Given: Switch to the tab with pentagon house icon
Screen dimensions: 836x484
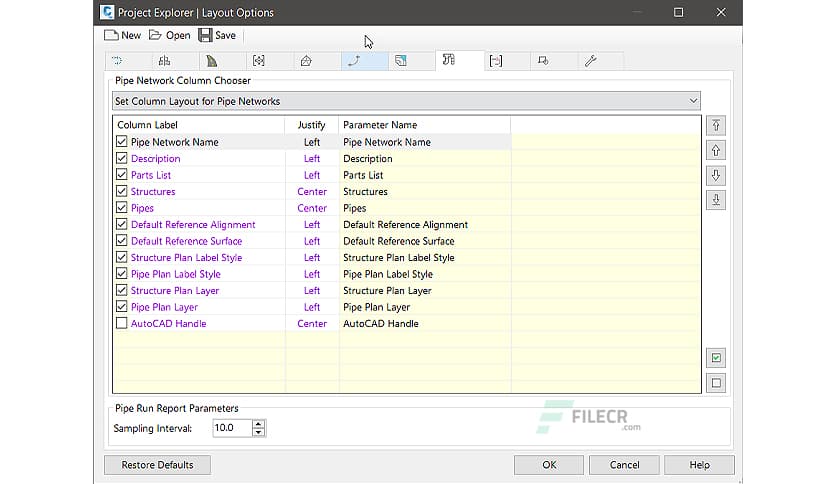Looking at the screenshot, I should point(306,61).
